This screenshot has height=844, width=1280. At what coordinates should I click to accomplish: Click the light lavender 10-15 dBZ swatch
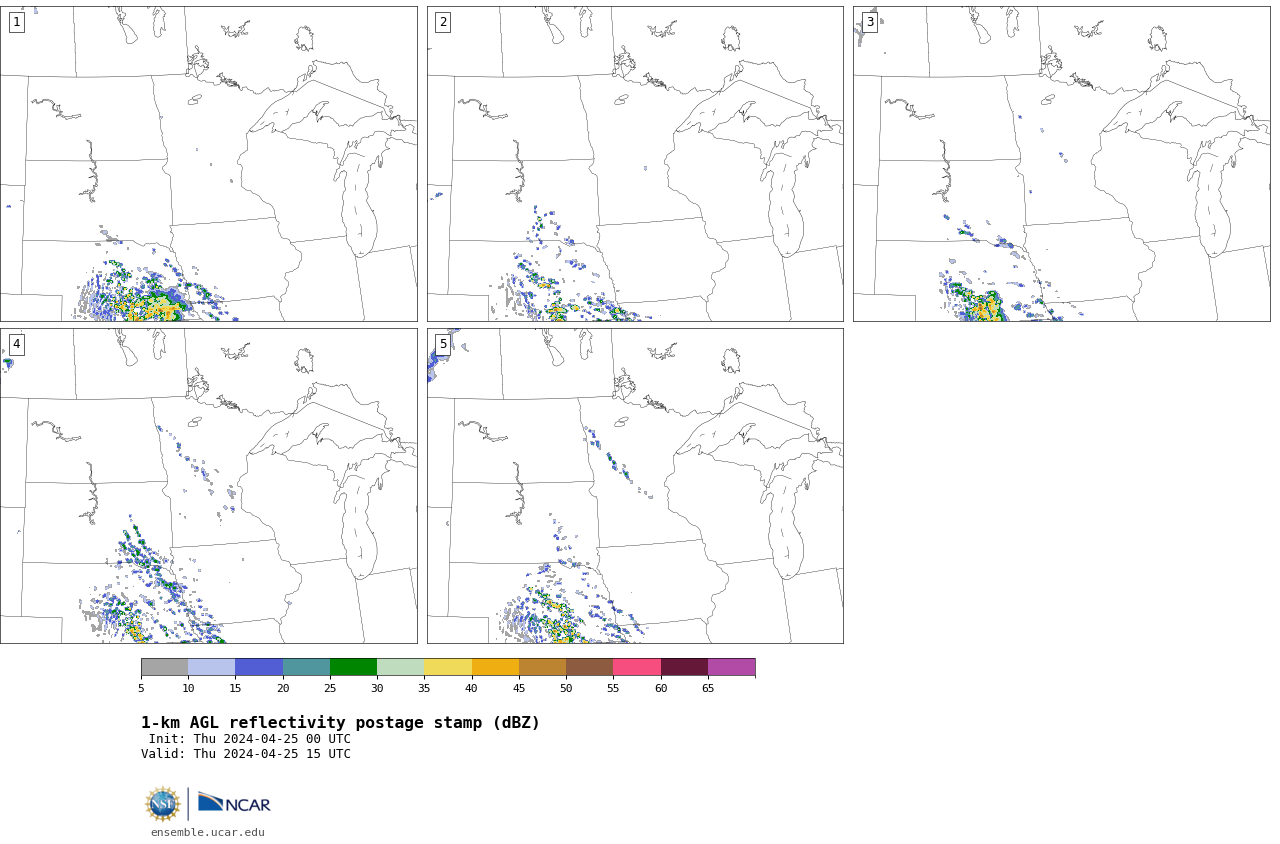click(x=212, y=667)
